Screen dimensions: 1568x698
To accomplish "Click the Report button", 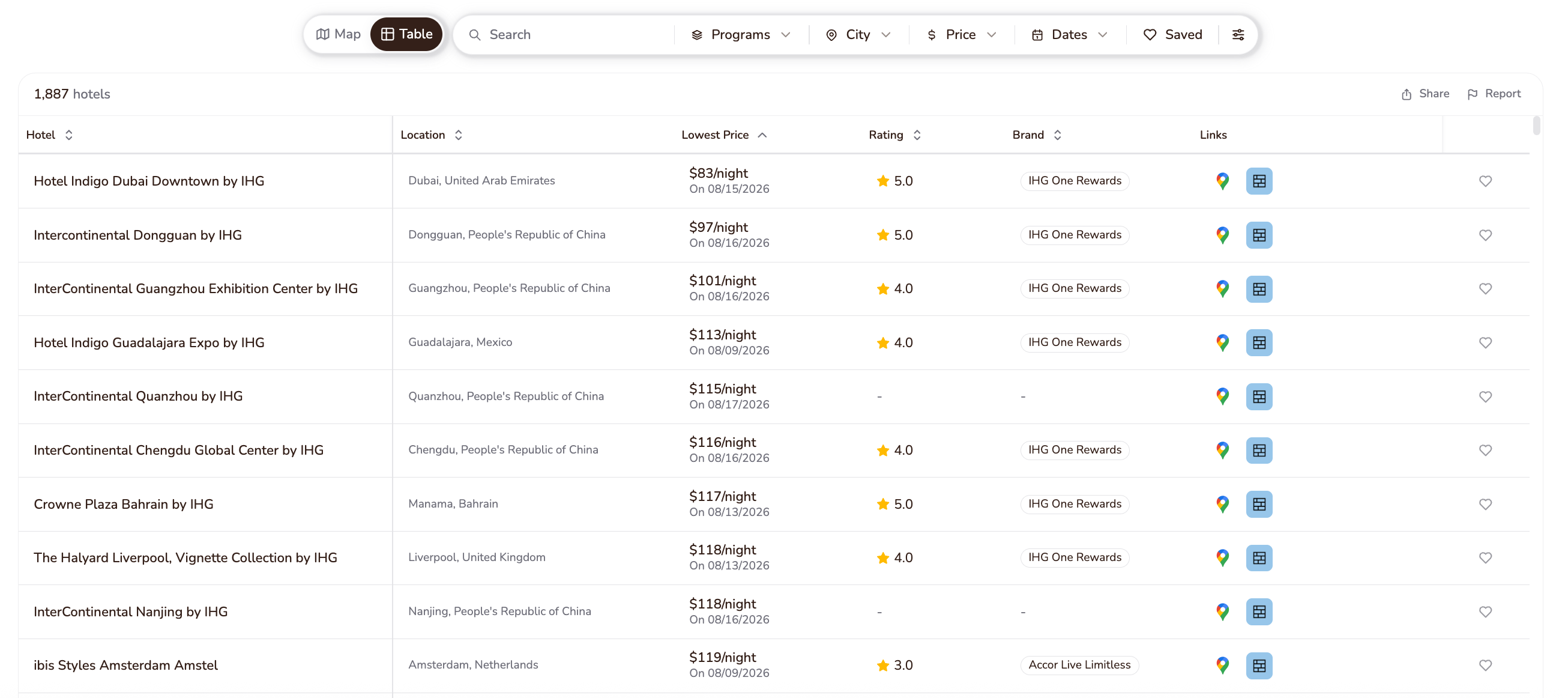I will [1494, 94].
